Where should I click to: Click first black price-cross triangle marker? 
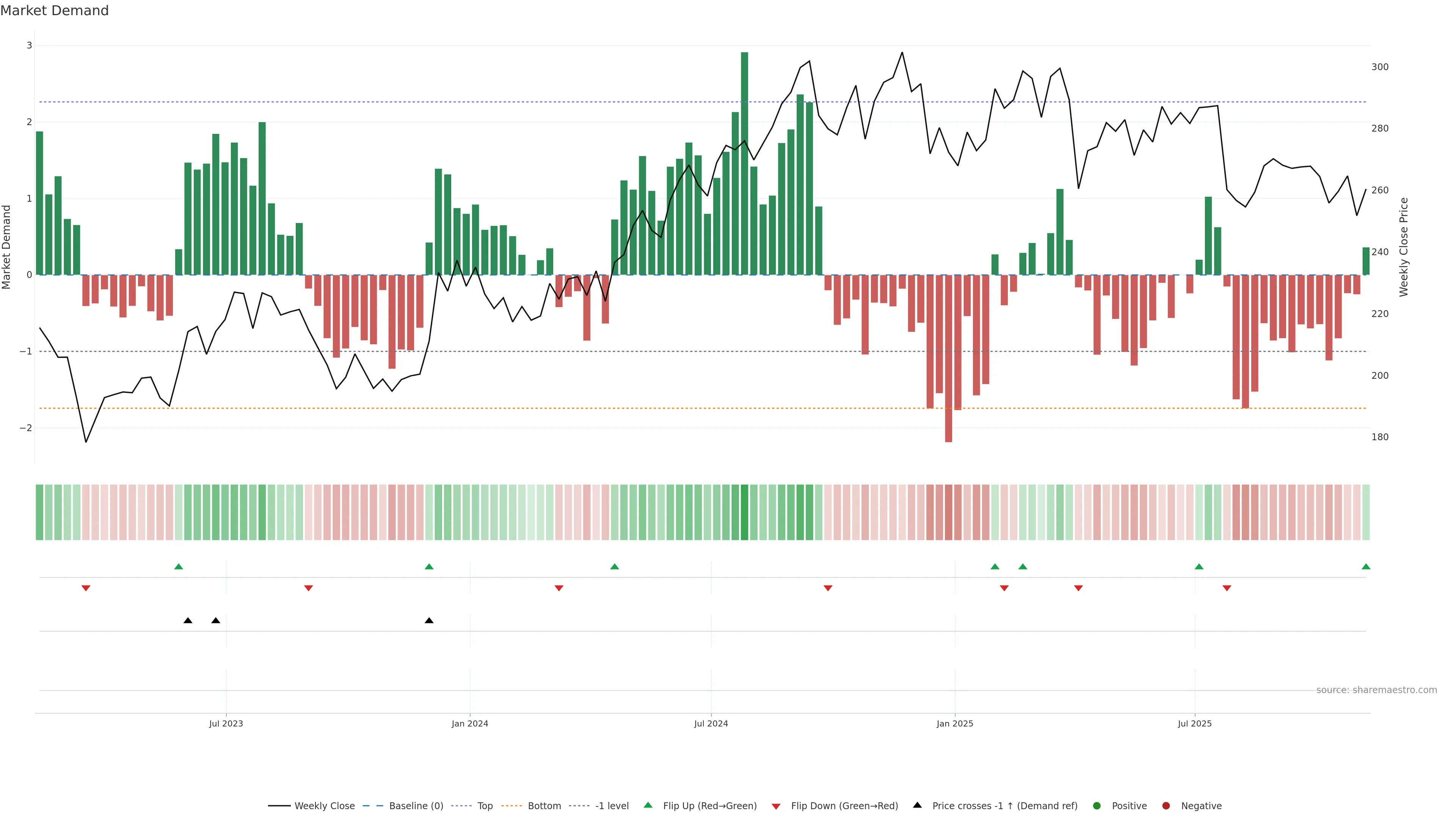(x=188, y=621)
